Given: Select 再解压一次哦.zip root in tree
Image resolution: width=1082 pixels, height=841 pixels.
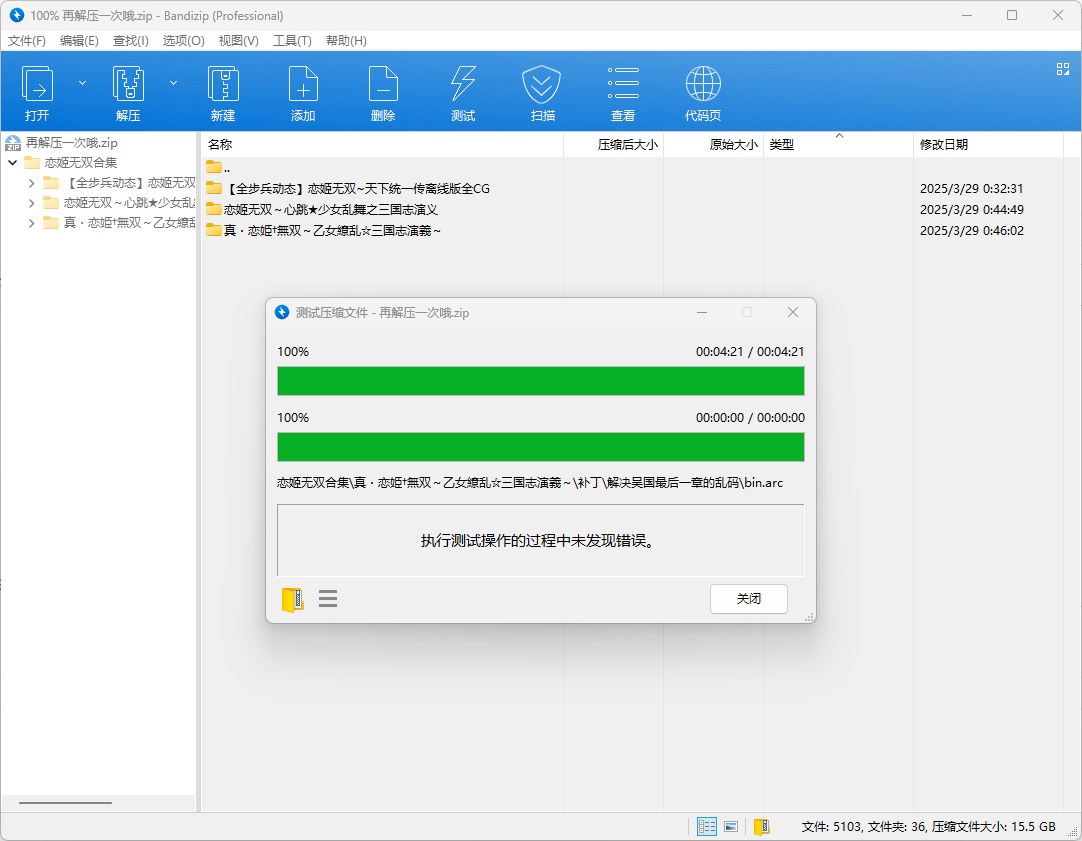Looking at the screenshot, I should pos(71,143).
